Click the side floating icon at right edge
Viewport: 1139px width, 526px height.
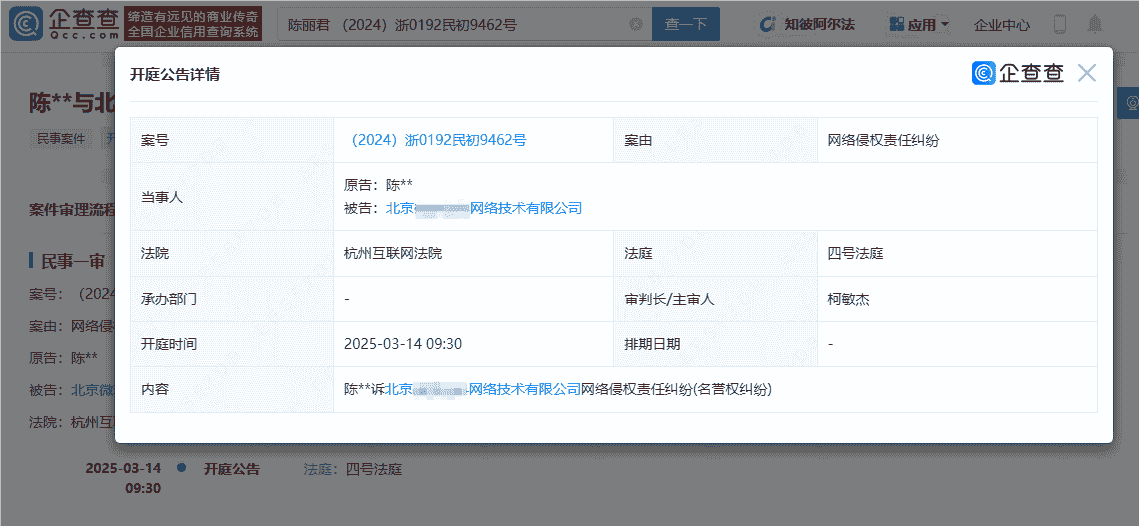[1131, 102]
